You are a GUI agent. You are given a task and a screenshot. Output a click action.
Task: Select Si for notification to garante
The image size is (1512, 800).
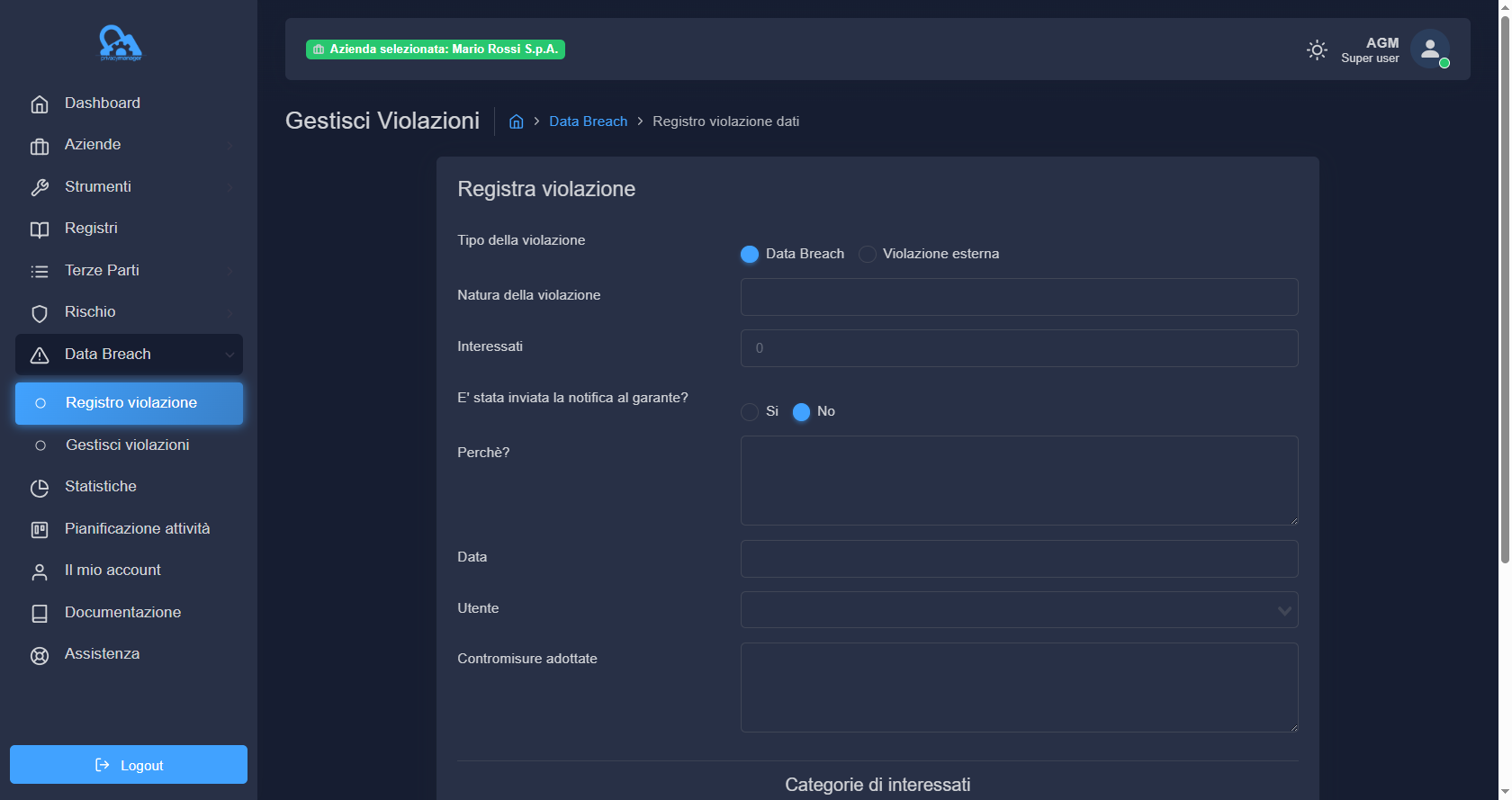tap(750, 412)
